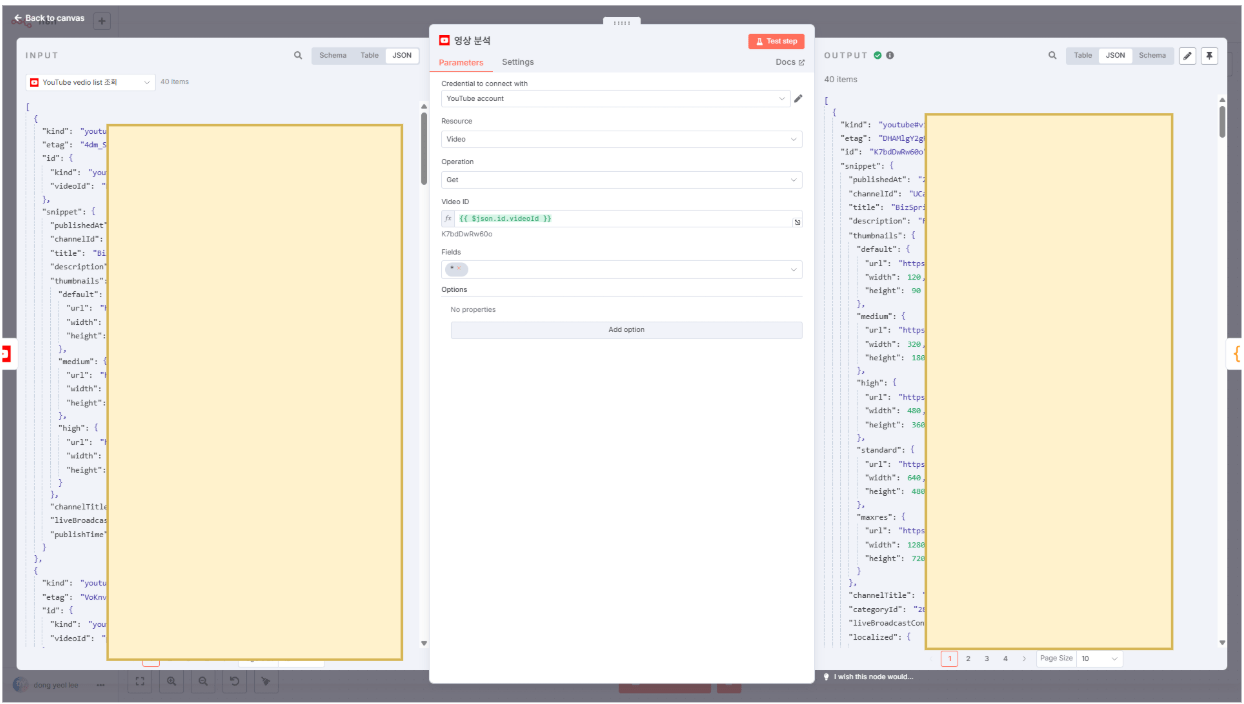Switch to the Settings tab

tap(517, 62)
